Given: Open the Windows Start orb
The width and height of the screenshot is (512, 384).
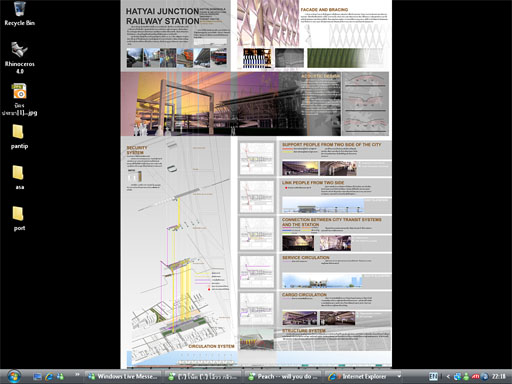Looking at the screenshot, I should pyautogui.click(x=14, y=376).
